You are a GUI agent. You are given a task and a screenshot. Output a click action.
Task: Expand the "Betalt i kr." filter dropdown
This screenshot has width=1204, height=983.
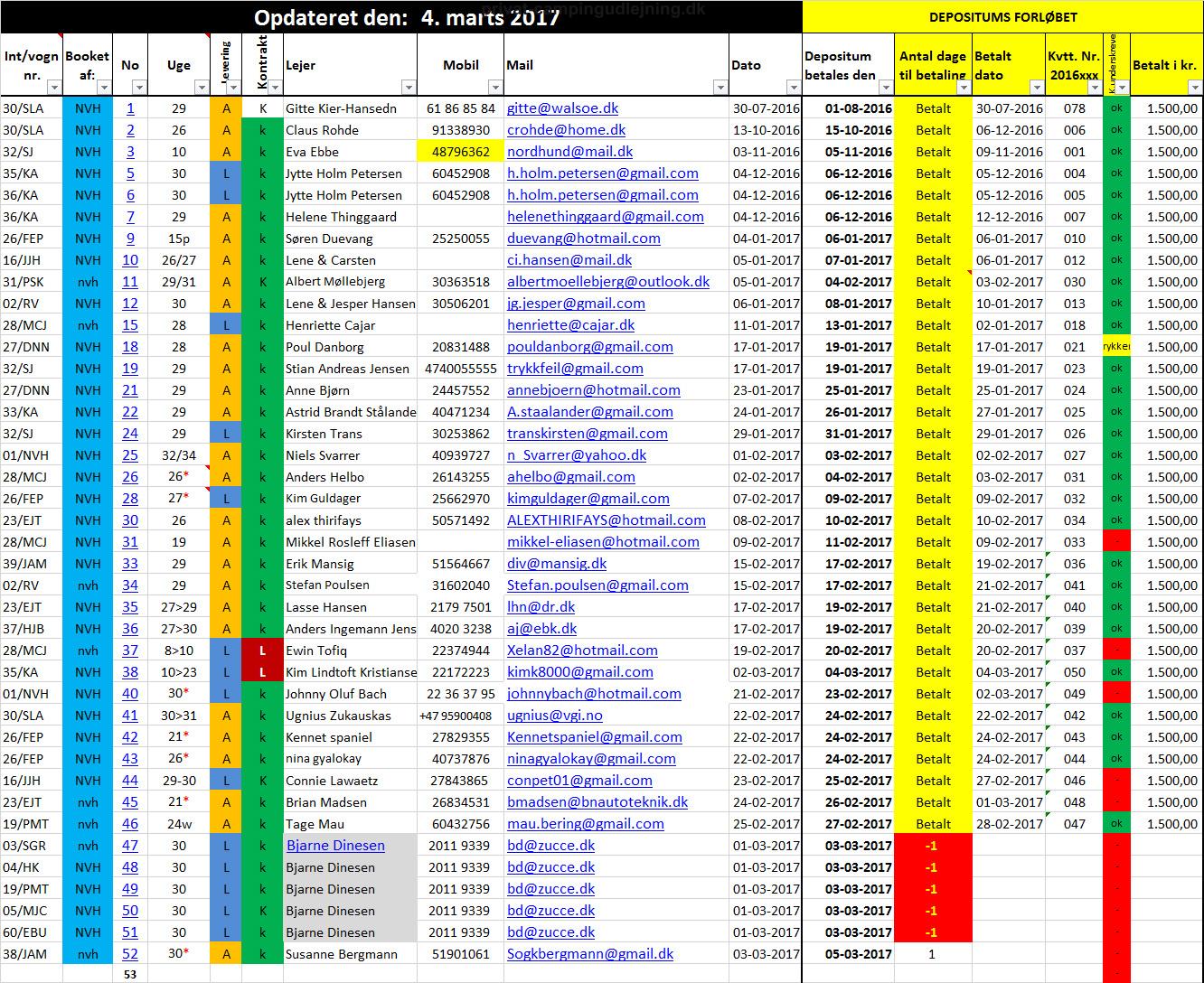(x=1194, y=88)
